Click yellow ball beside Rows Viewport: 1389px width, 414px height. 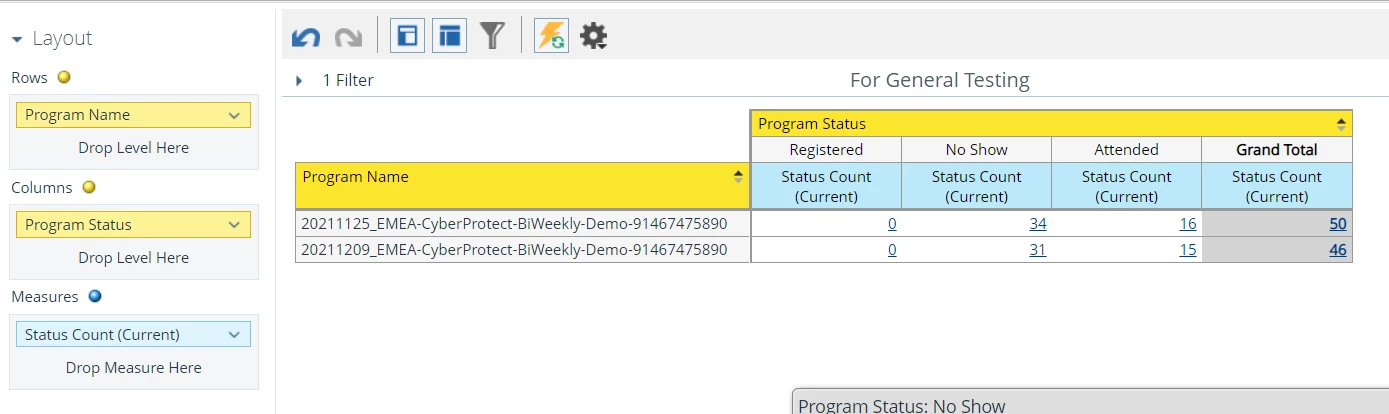click(x=64, y=77)
